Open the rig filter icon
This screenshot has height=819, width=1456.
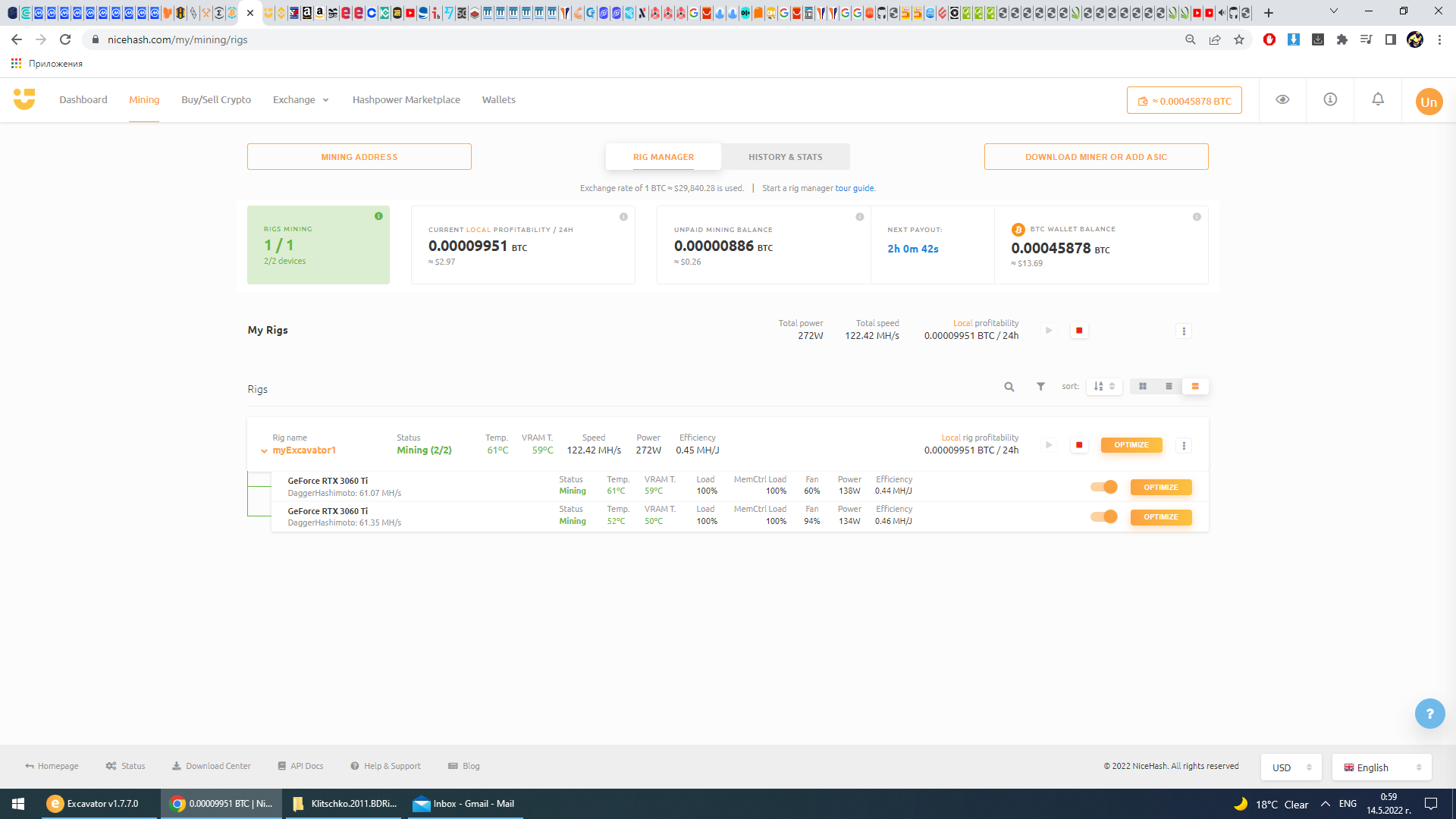[x=1040, y=387]
